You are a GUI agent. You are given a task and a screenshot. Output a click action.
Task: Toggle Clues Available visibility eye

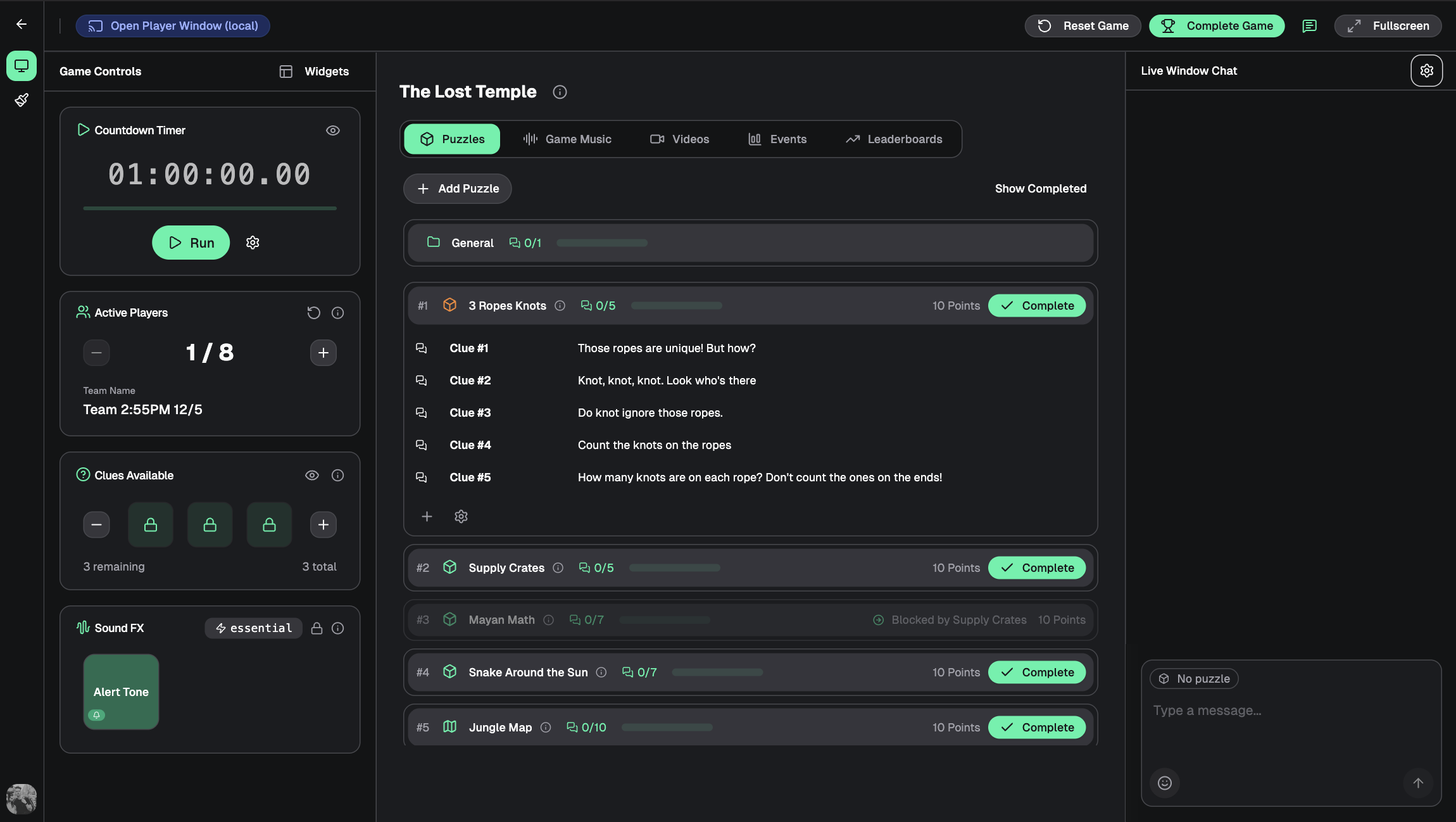[x=311, y=476]
